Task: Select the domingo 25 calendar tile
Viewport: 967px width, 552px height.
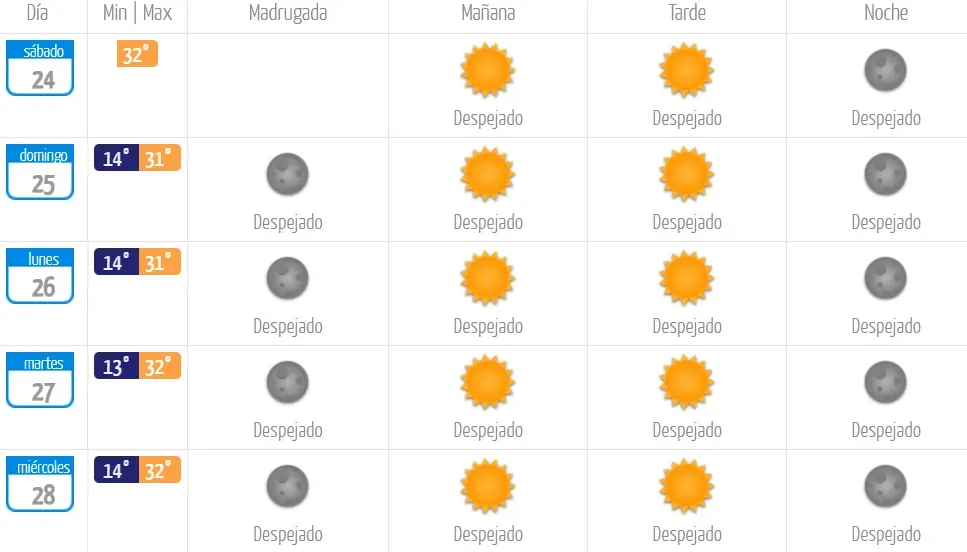Action: click(x=40, y=172)
